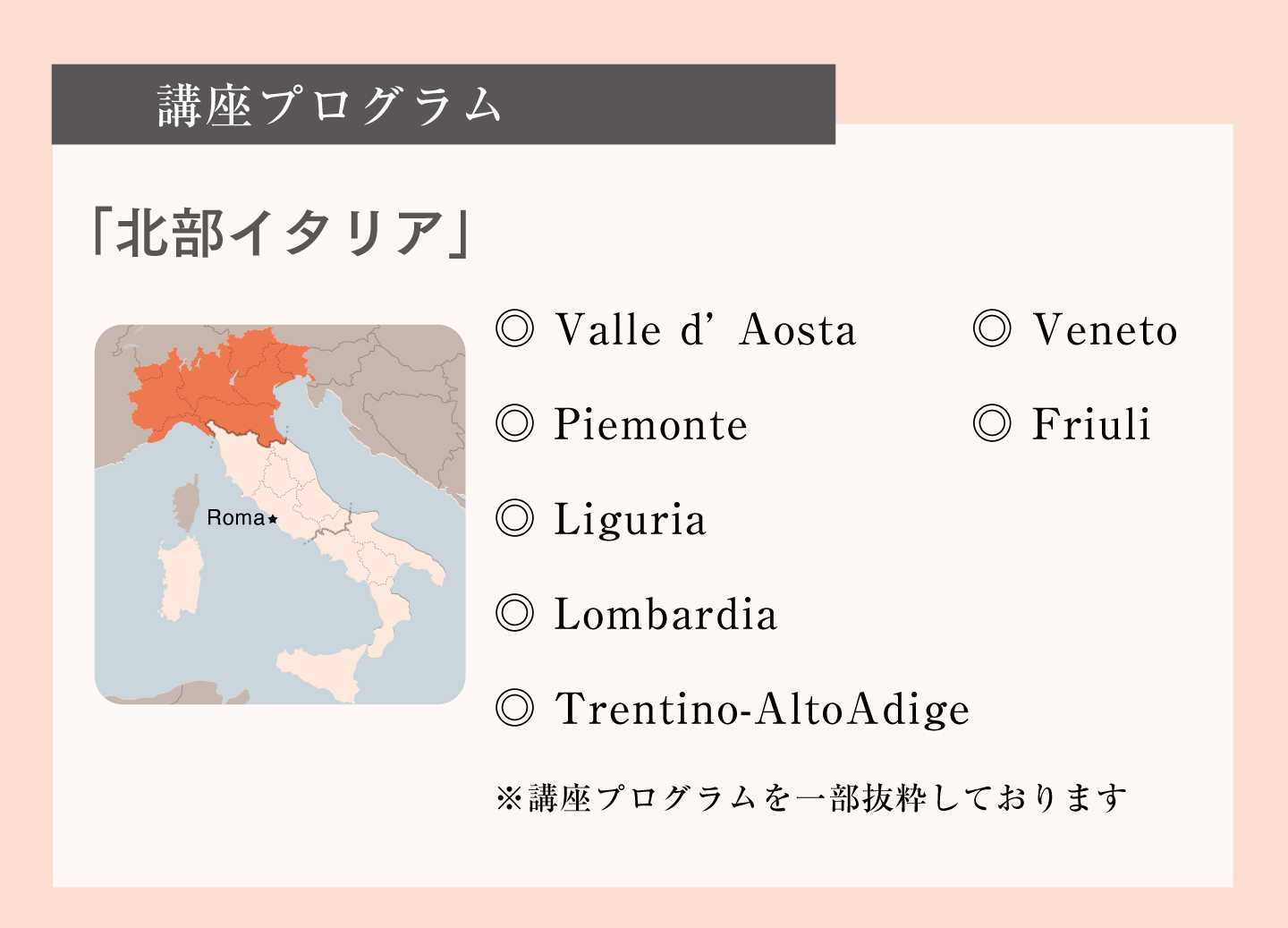Click the Liguria text label

click(x=631, y=521)
